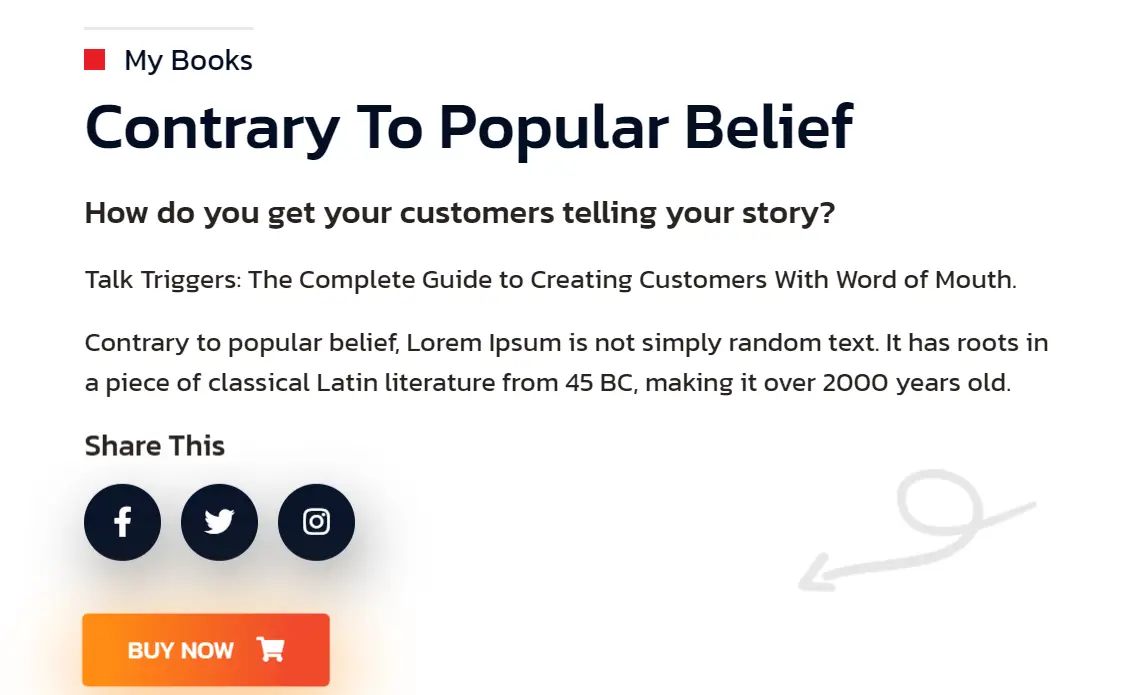Click the Contrary To Popular Belief heading
This screenshot has height=695, width=1125.
469,128
